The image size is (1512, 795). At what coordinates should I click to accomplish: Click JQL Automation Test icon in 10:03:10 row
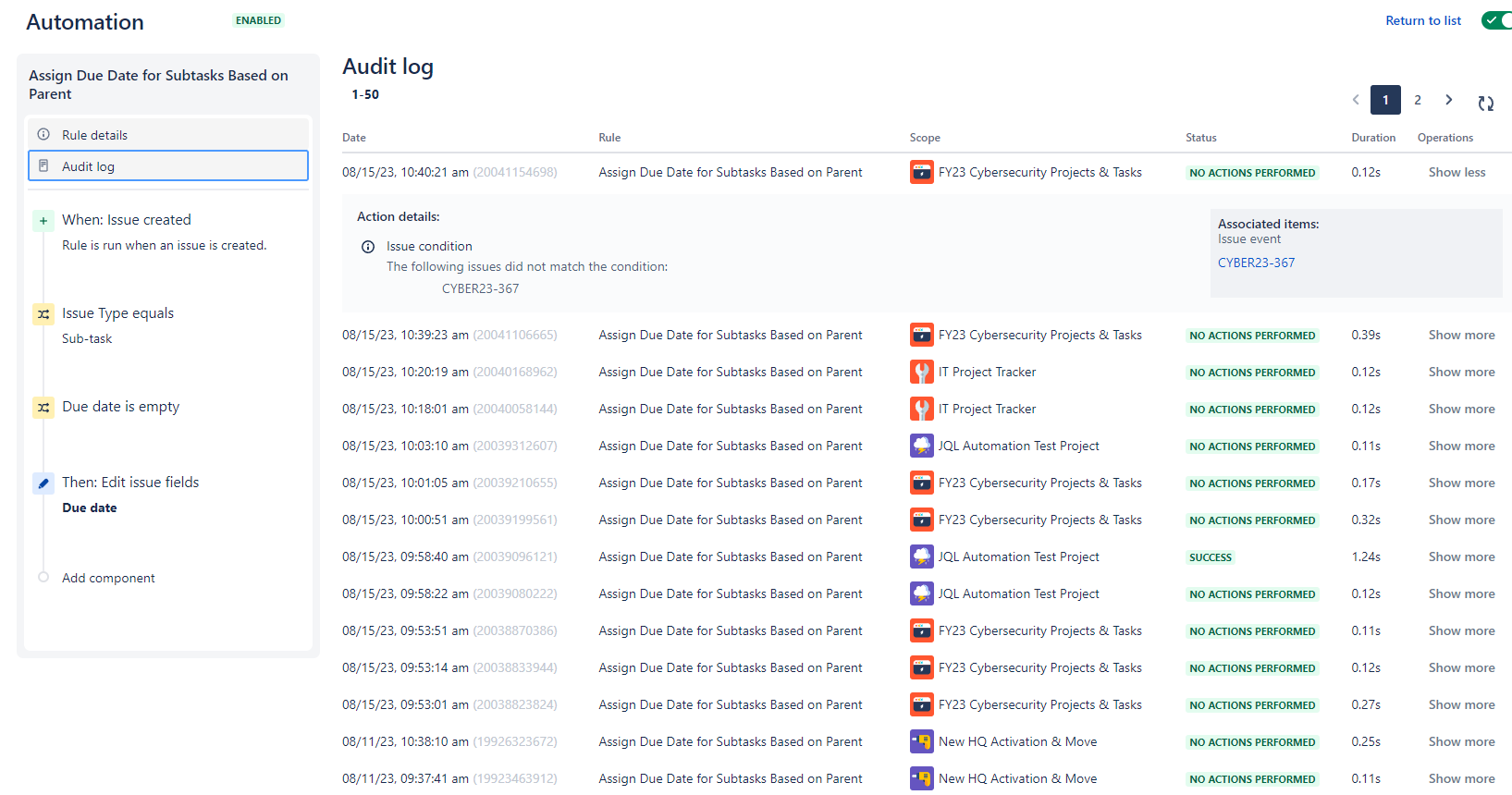pyautogui.click(x=922, y=446)
